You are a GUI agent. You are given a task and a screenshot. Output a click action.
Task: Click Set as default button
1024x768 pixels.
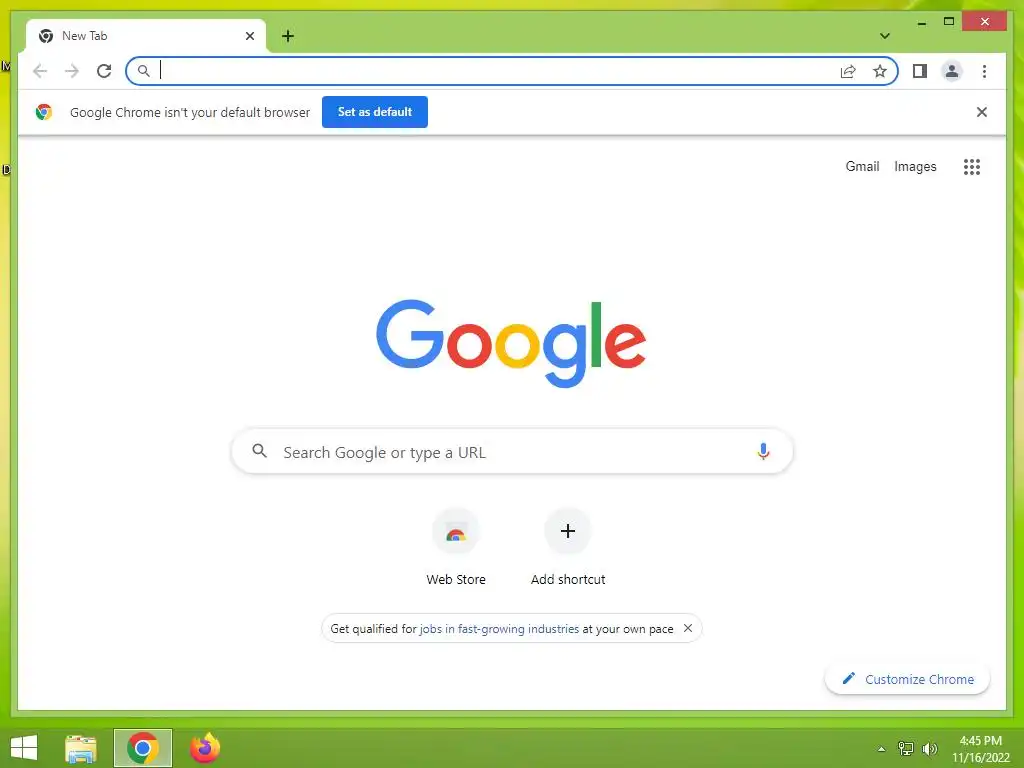[375, 112]
